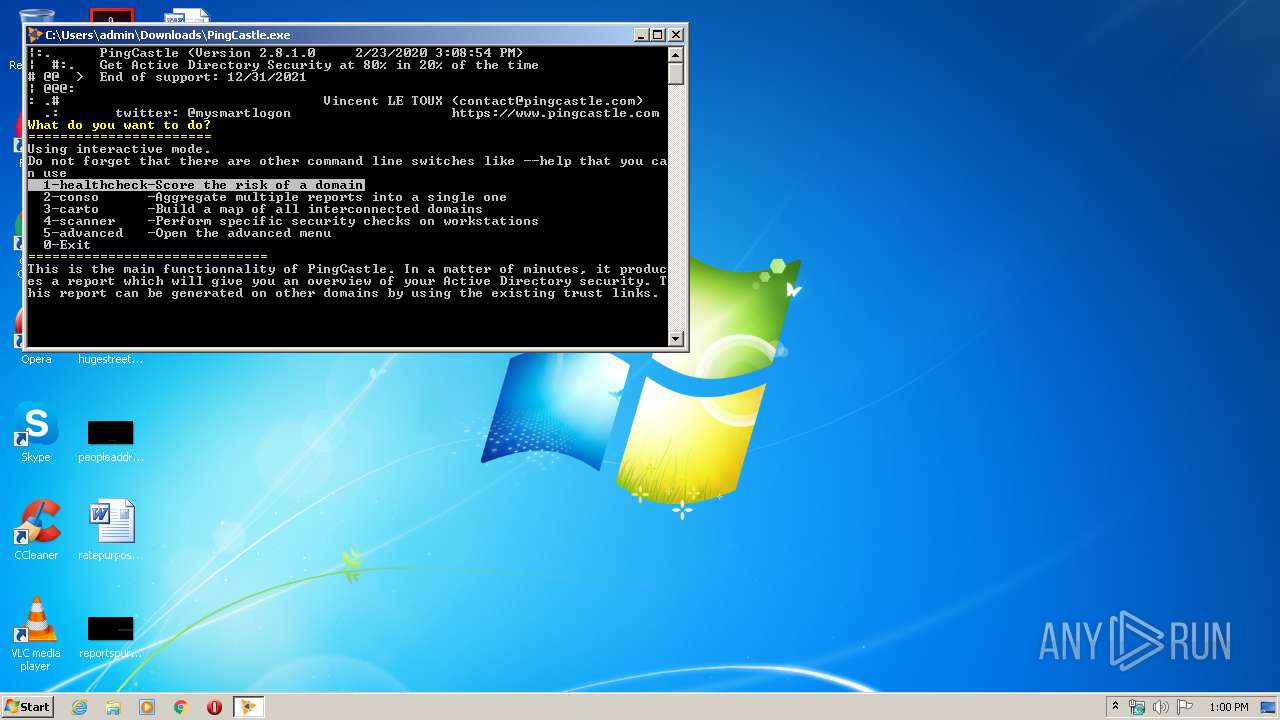Show hidden system tray icons
Viewport: 1280px width, 720px height.
point(1116,707)
